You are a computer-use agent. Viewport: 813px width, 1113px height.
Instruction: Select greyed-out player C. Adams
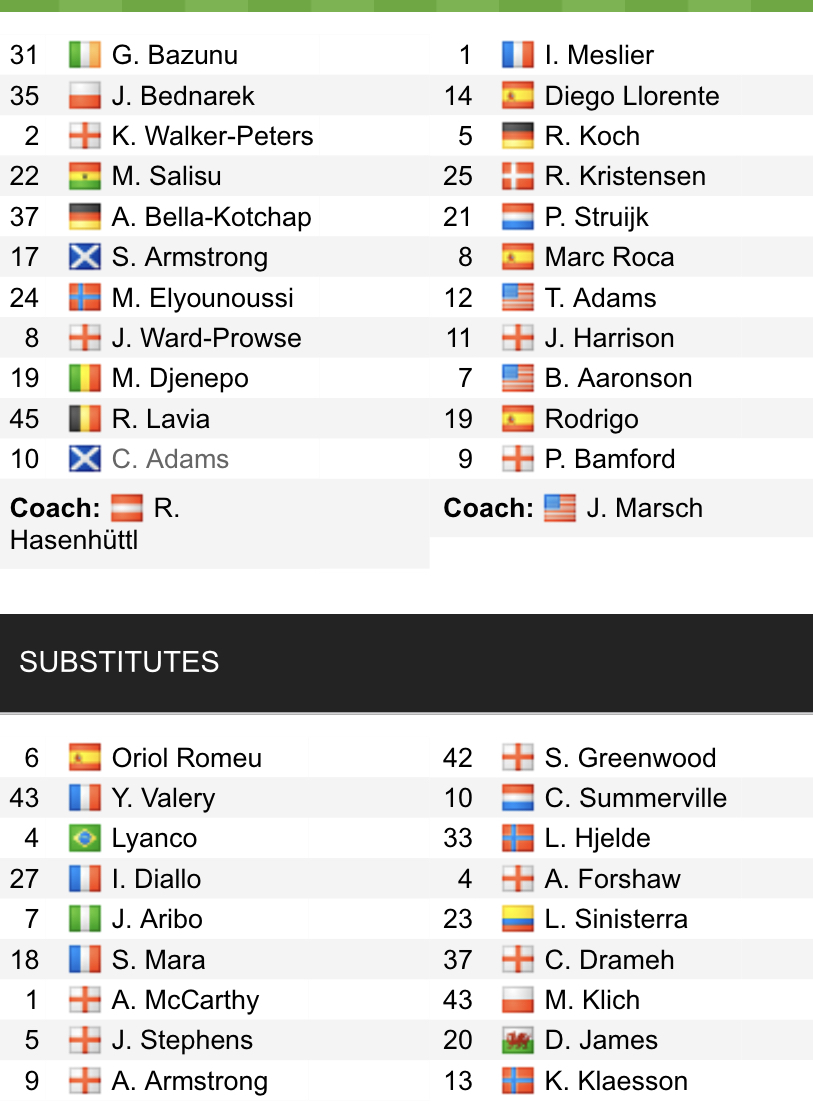coord(170,459)
